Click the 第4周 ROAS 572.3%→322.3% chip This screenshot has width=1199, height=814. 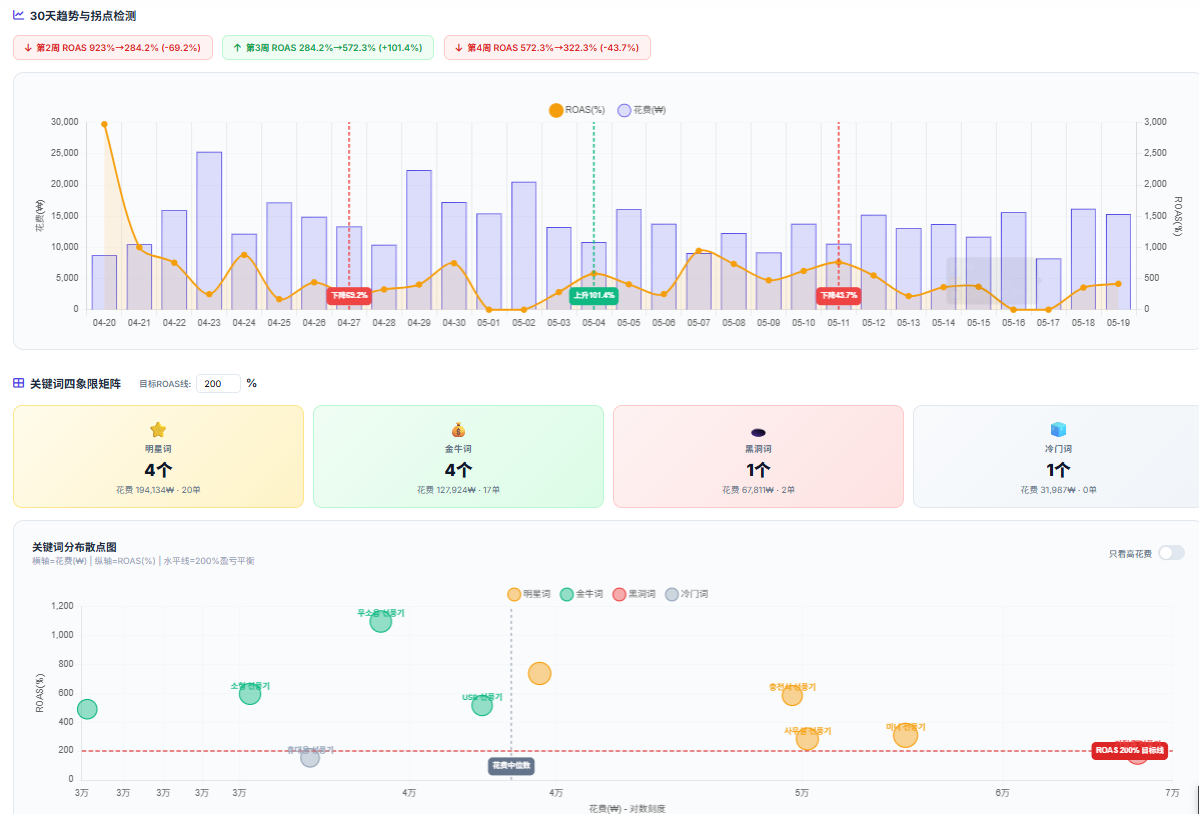point(548,47)
